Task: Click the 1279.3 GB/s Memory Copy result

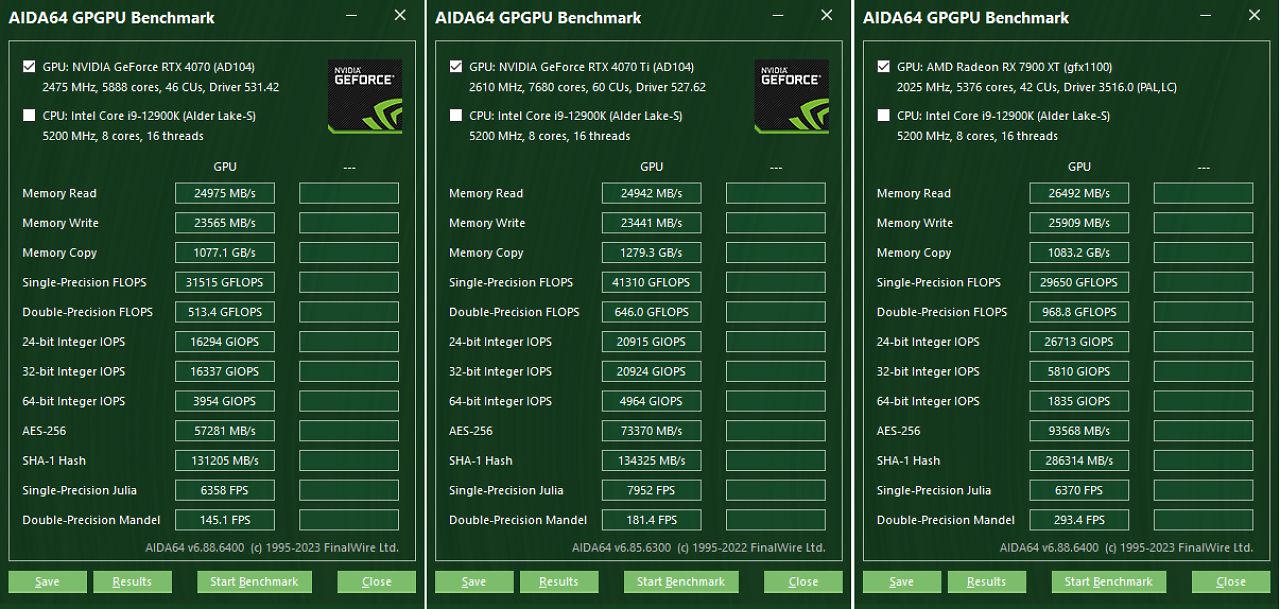Action: 652,253
